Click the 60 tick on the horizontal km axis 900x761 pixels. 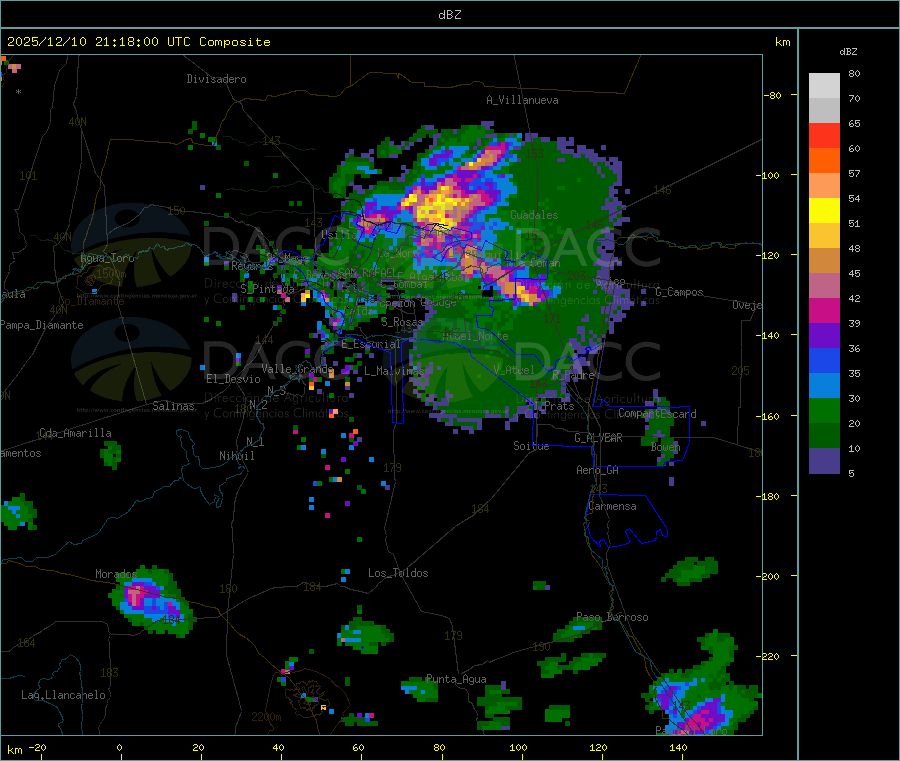tap(358, 747)
